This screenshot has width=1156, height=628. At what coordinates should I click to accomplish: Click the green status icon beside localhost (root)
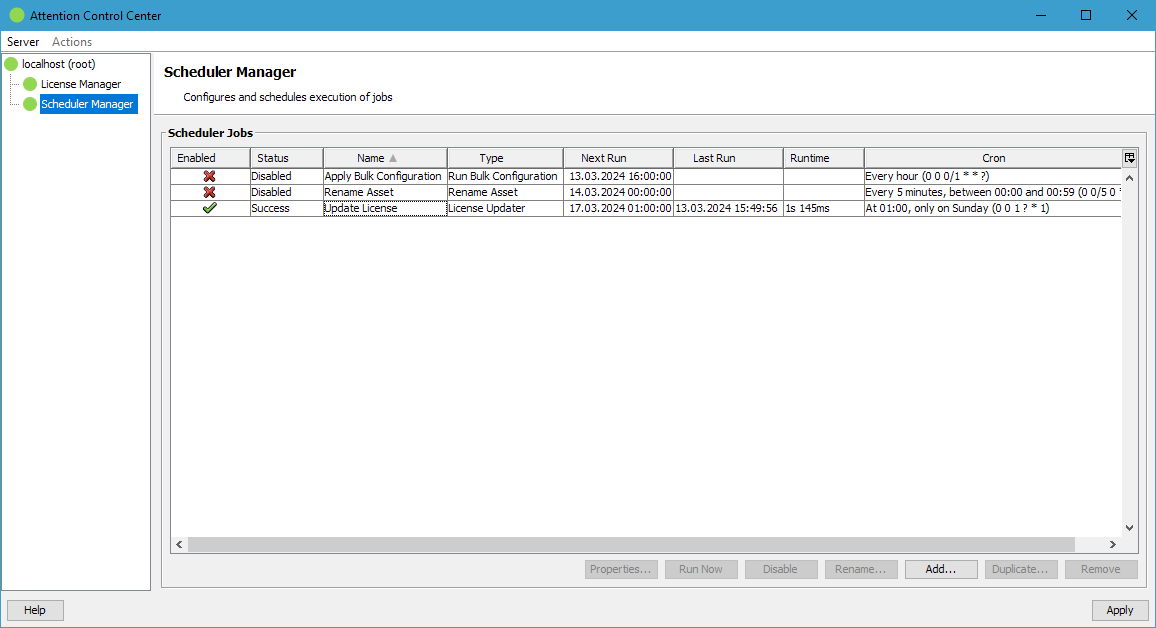click(11, 64)
